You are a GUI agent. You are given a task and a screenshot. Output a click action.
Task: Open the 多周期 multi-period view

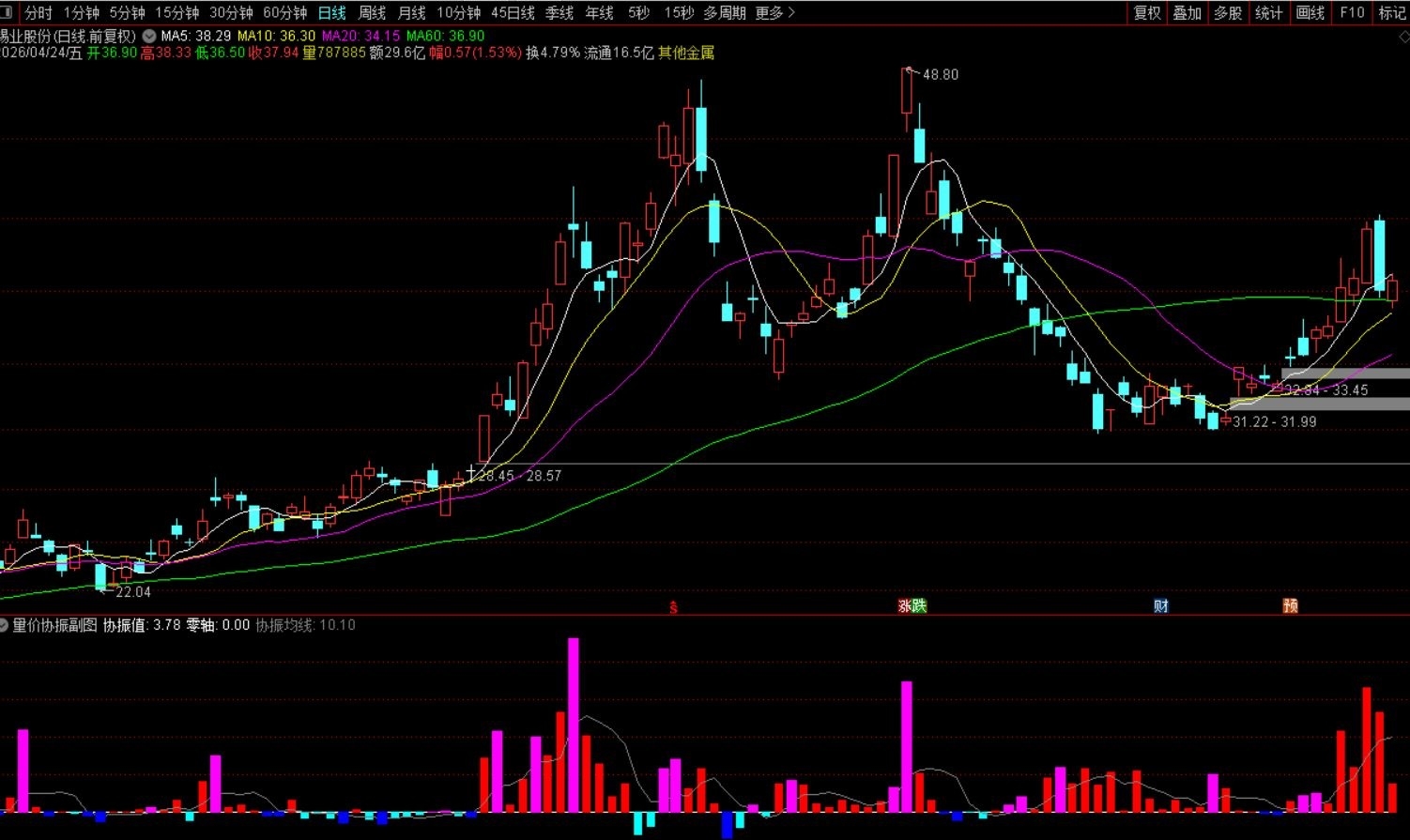[725, 12]
